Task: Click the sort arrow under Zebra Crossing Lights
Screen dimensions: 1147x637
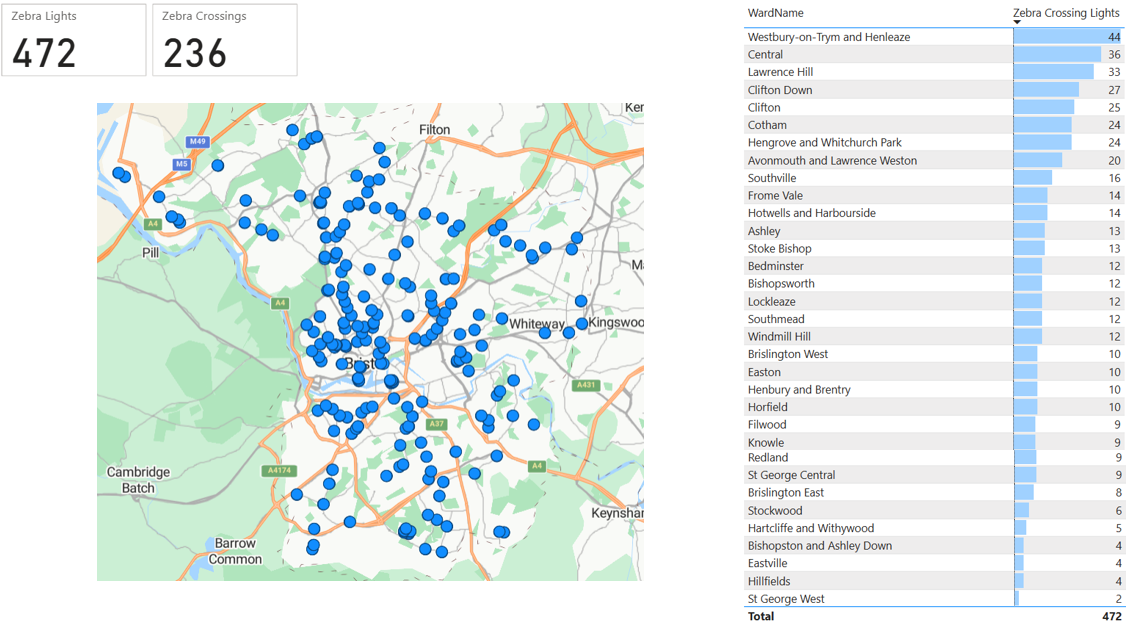Action: (1017, 22)
